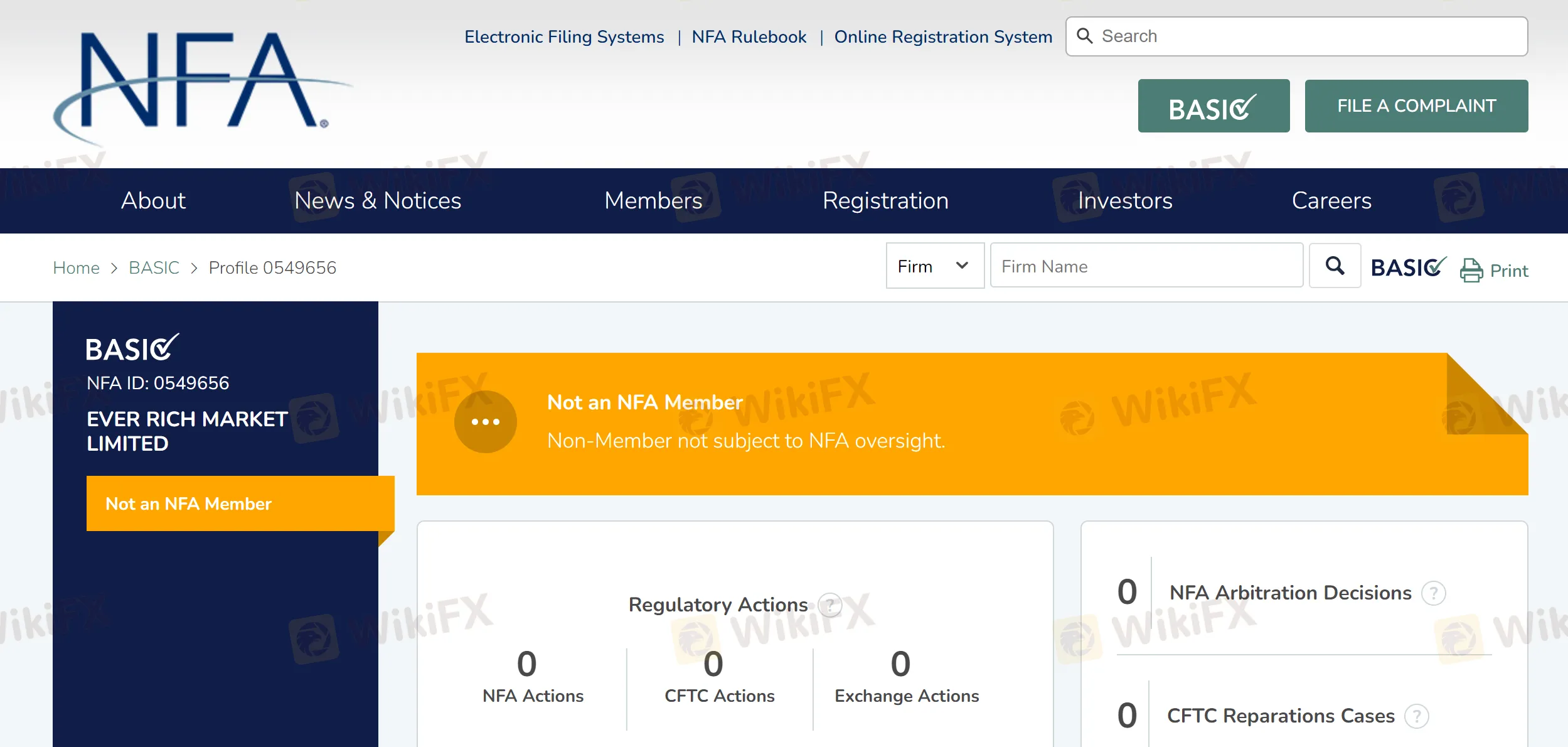
Task: Open the Members navigation menu
Action: click(653, 200)
